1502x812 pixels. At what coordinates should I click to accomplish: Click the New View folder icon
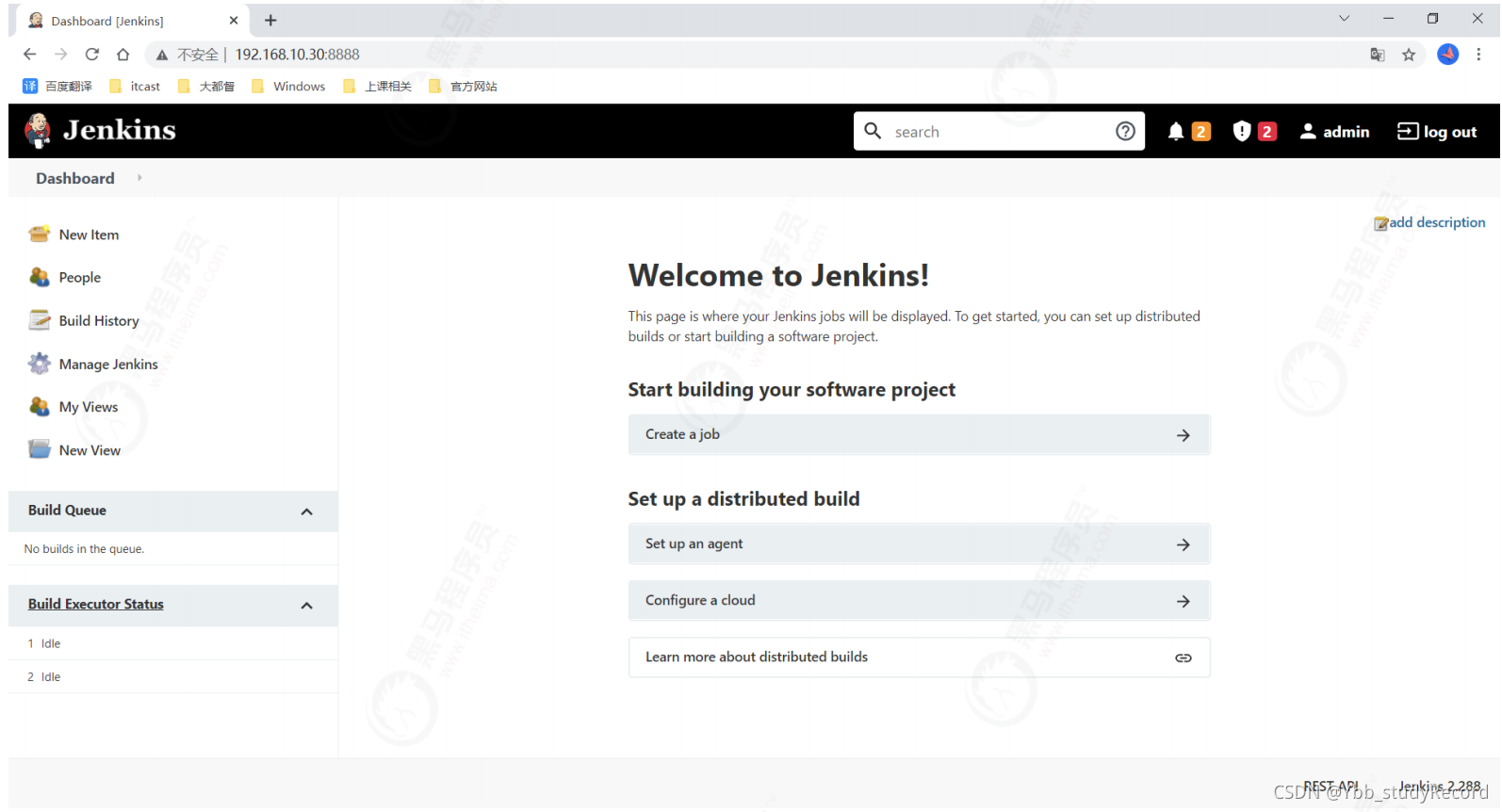click(39, 449)
